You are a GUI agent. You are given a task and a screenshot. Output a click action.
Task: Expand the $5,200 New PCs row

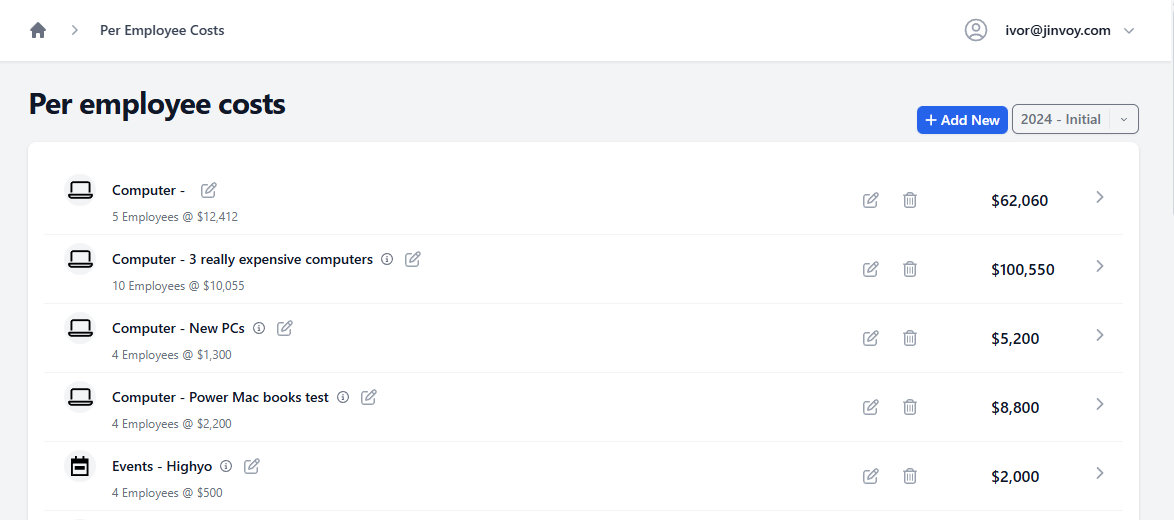click(x=1100, y=335)
